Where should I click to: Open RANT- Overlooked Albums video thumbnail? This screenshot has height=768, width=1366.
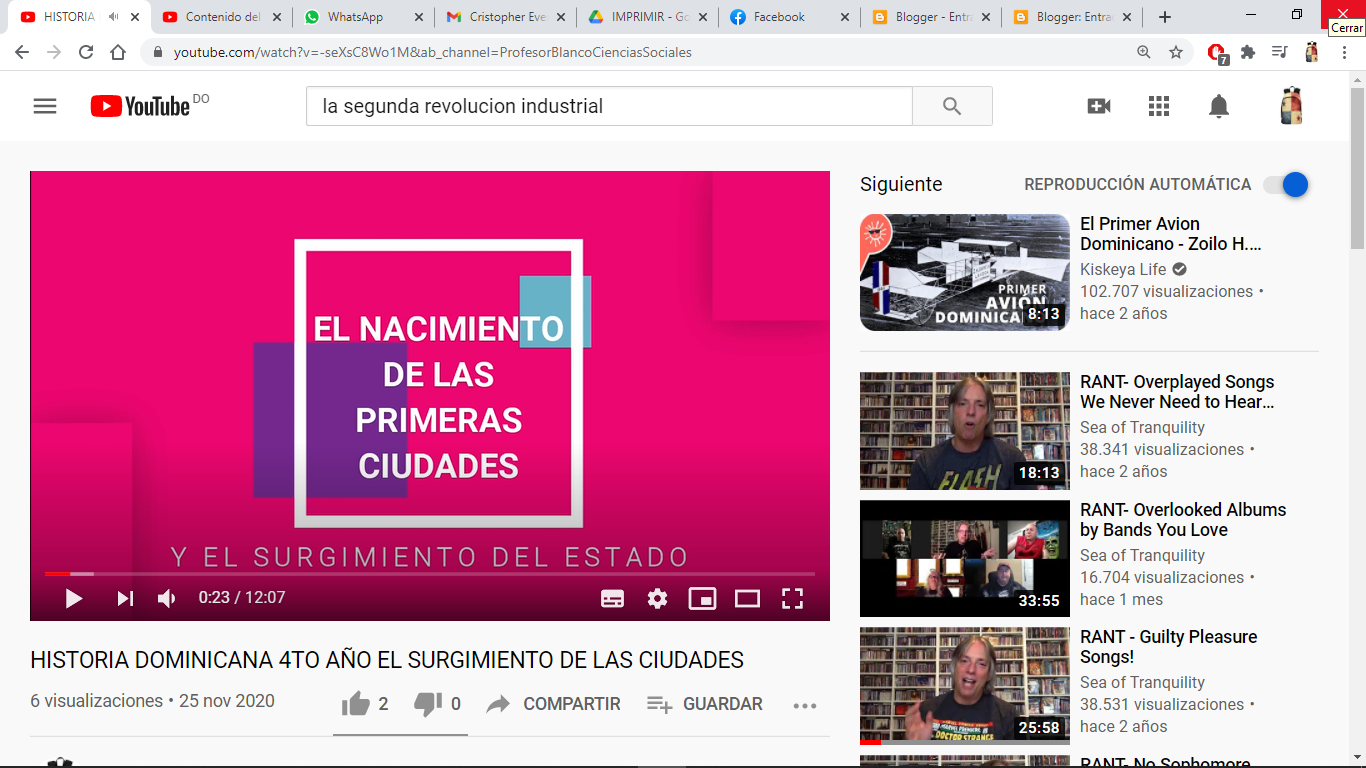pos(965,558)
